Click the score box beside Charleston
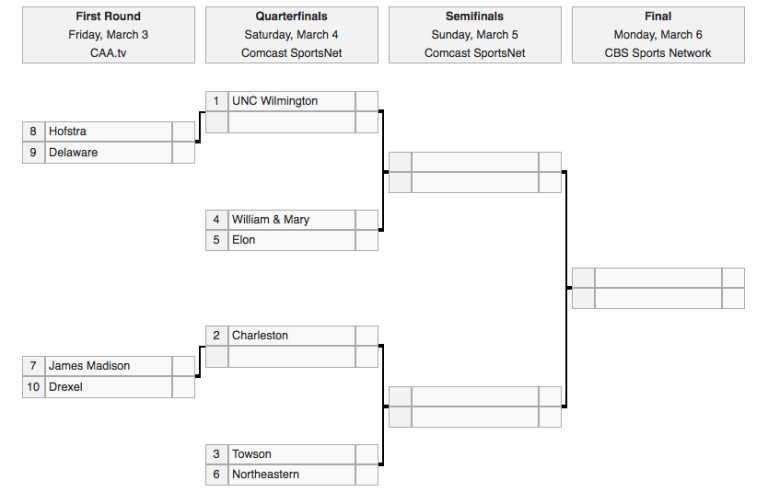 click(367, 335)
